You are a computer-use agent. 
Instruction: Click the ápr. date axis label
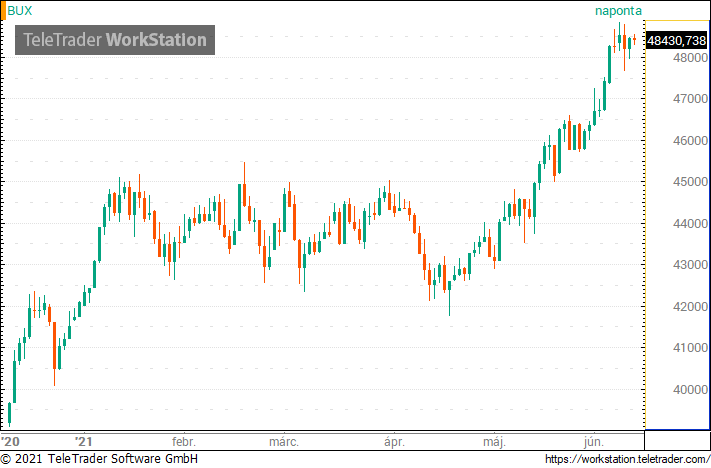[394, 442]
